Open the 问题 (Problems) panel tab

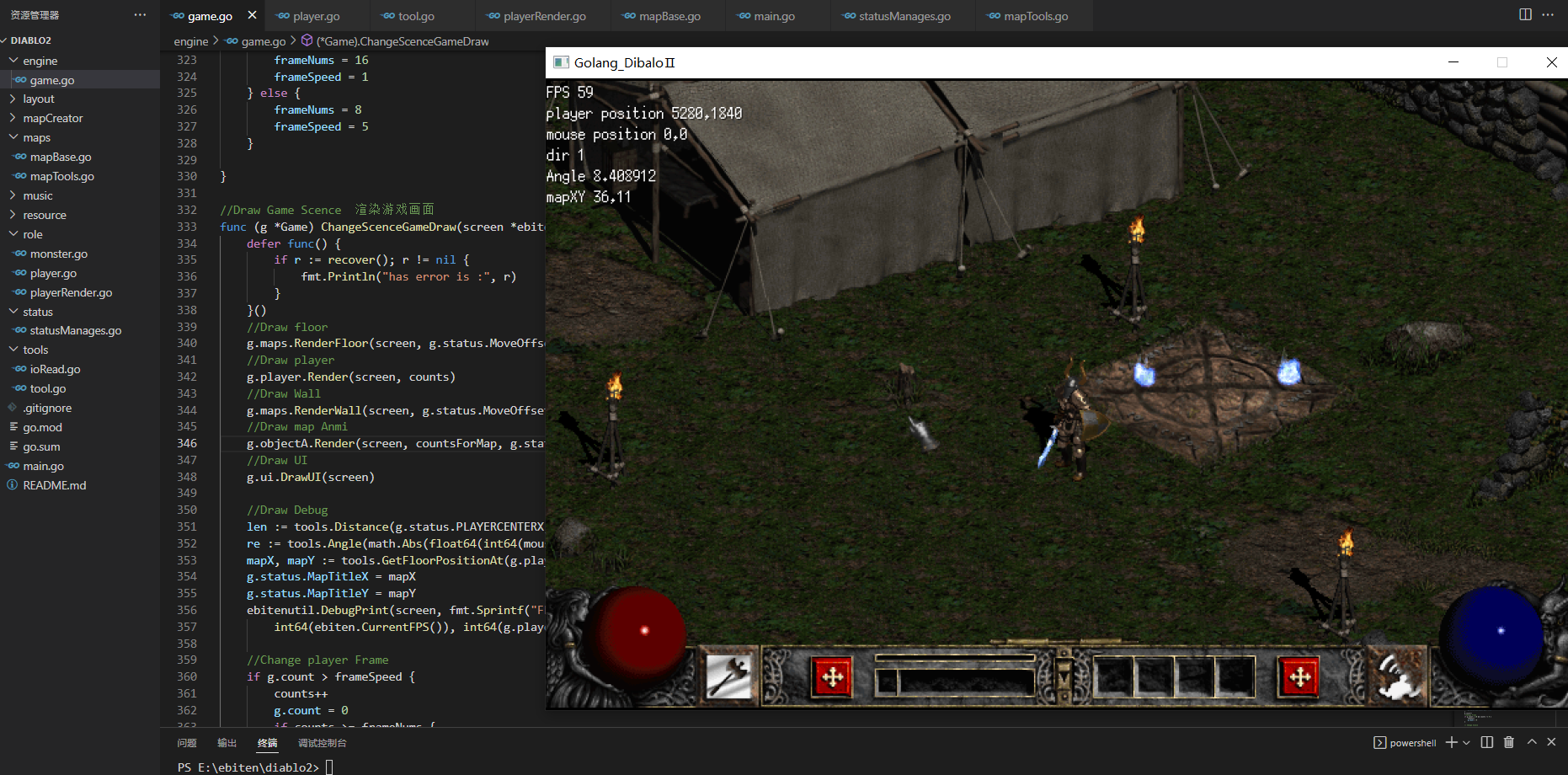click(x=187, y=743)
